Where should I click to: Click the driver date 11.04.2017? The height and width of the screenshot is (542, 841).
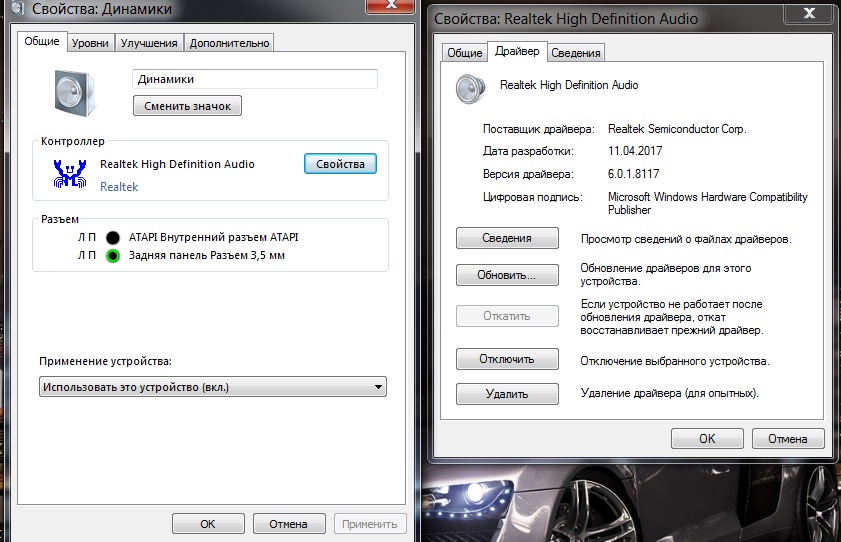(x=635, y=151)
